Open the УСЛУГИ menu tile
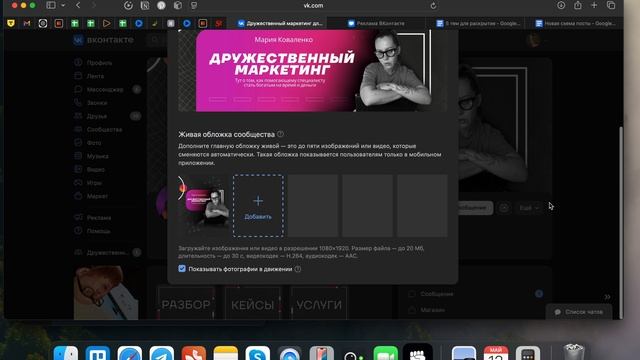This screenshot has height=360, width=640. tap(319, 303)
